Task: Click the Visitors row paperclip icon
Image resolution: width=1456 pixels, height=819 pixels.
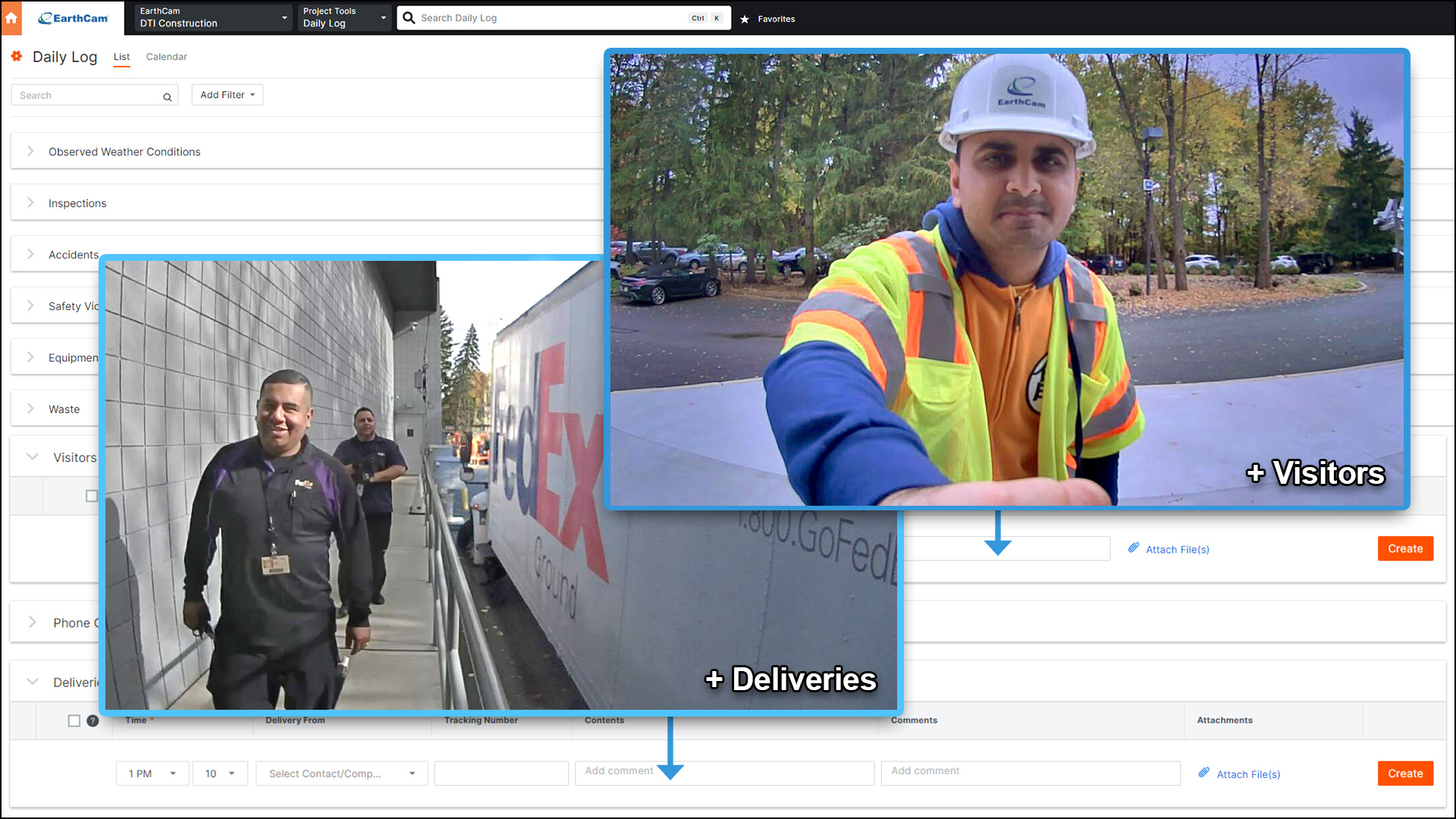Action: click(x=1134, y=548)
